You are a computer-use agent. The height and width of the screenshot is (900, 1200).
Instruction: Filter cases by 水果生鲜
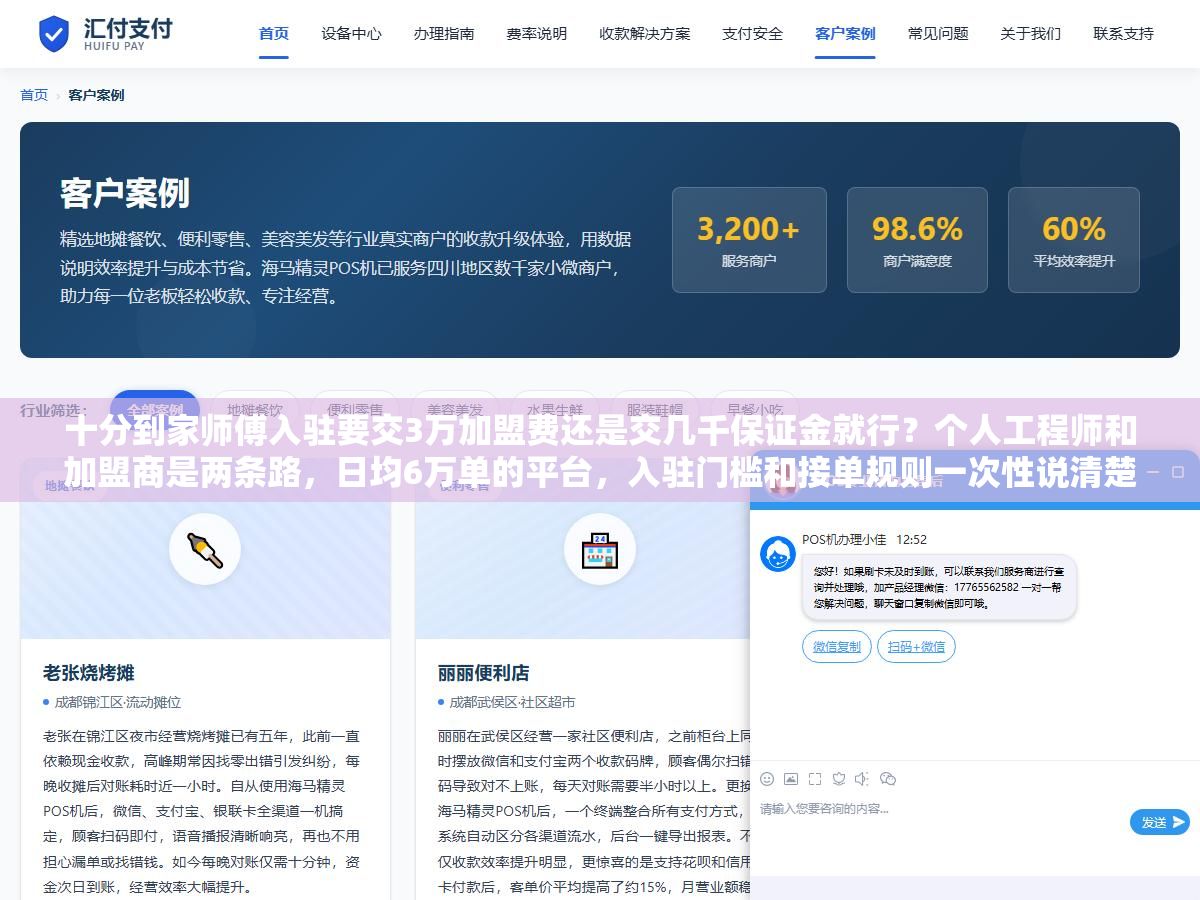click(x=555, y=409)
